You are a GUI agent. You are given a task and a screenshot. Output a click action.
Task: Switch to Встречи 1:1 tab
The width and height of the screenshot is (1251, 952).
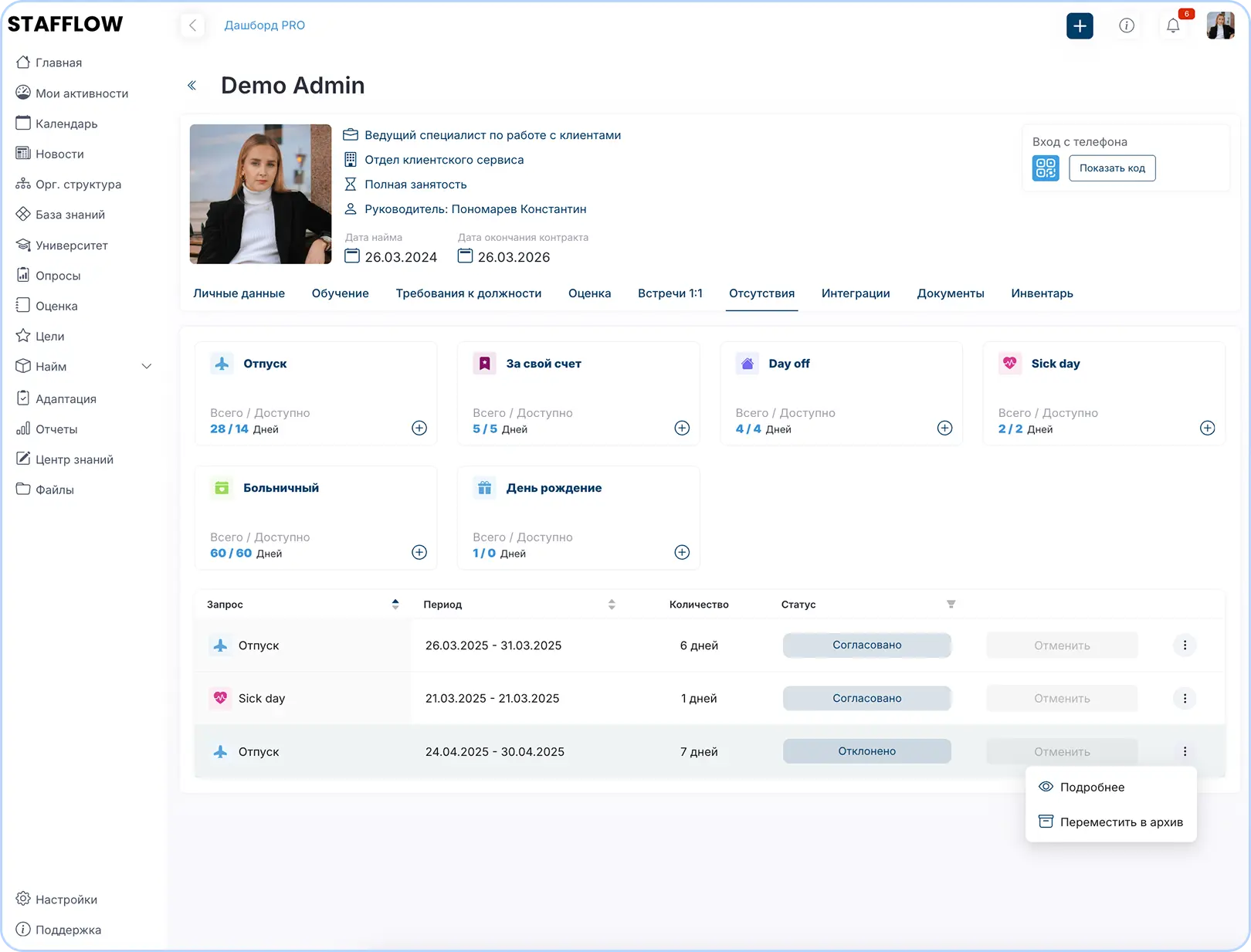coord(670,293)
